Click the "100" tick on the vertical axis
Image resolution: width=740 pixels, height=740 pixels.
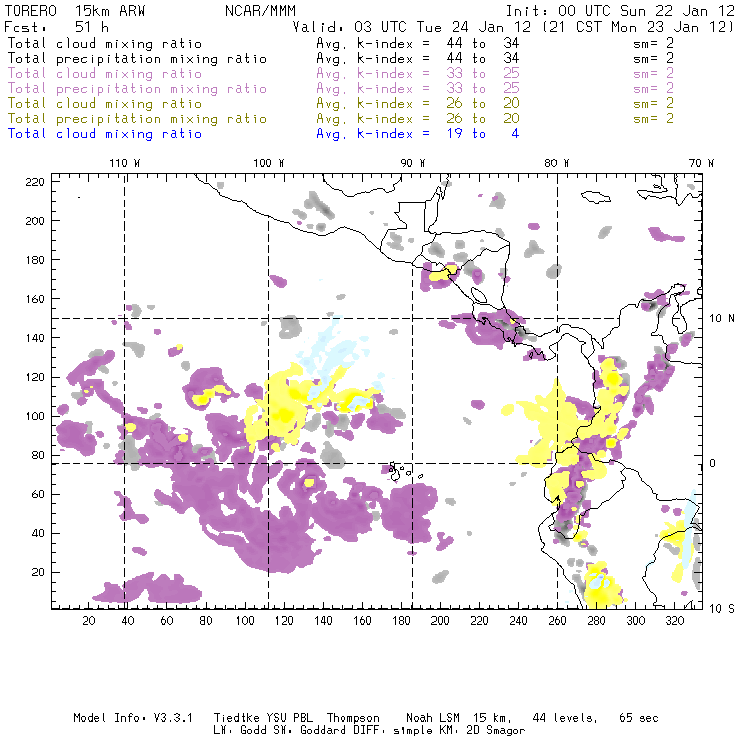click(x=35, y=416)
